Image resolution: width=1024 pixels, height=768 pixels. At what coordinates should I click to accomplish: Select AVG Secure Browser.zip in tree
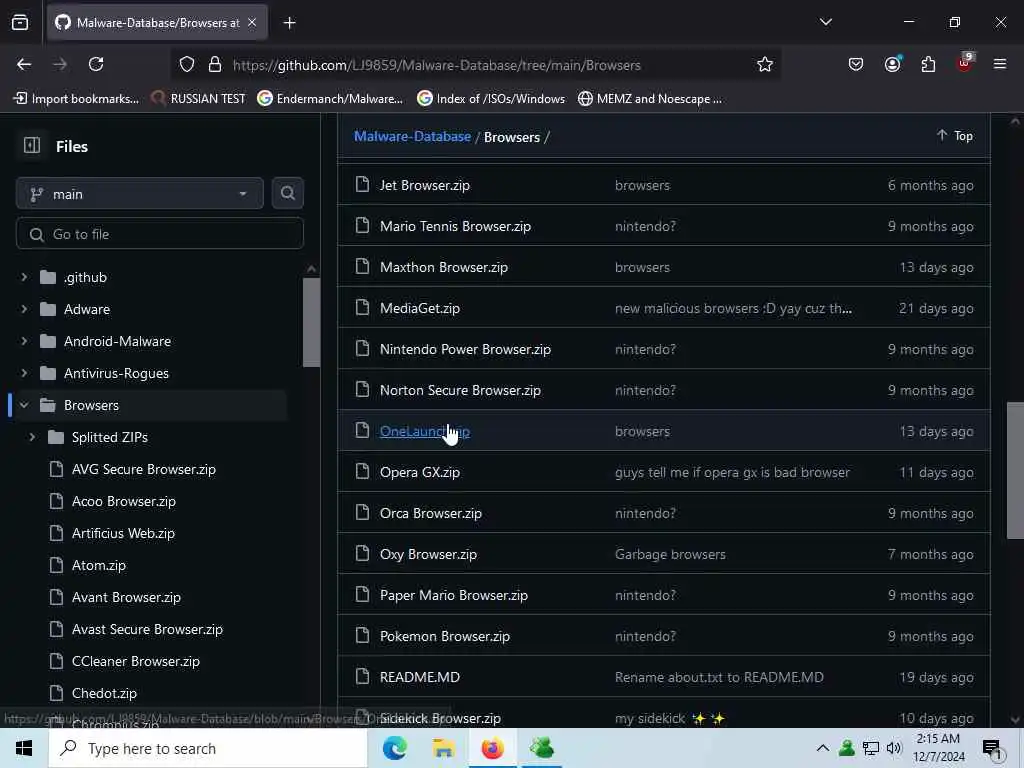[144, 469]
